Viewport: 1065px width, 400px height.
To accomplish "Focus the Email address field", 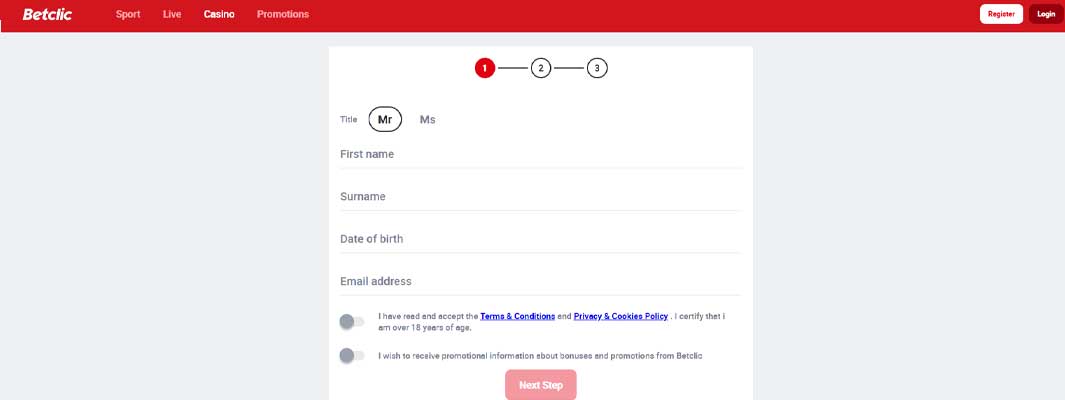I will pyautogui.click(x=541, y=281).
